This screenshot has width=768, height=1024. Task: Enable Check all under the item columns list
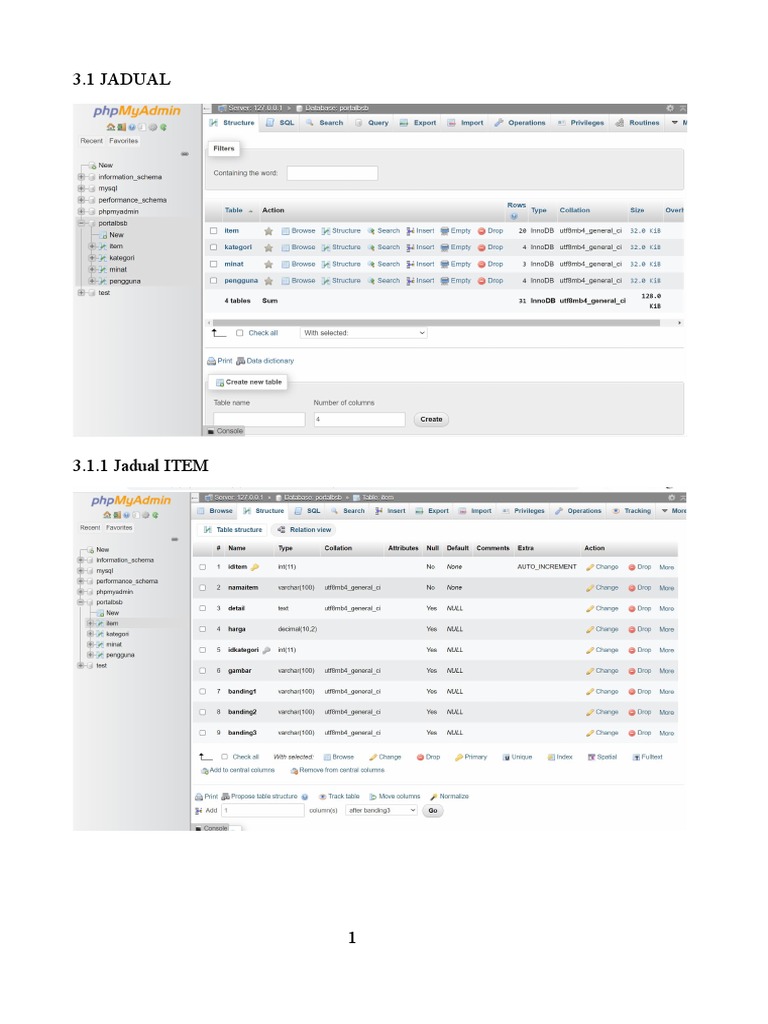[224, 757]
